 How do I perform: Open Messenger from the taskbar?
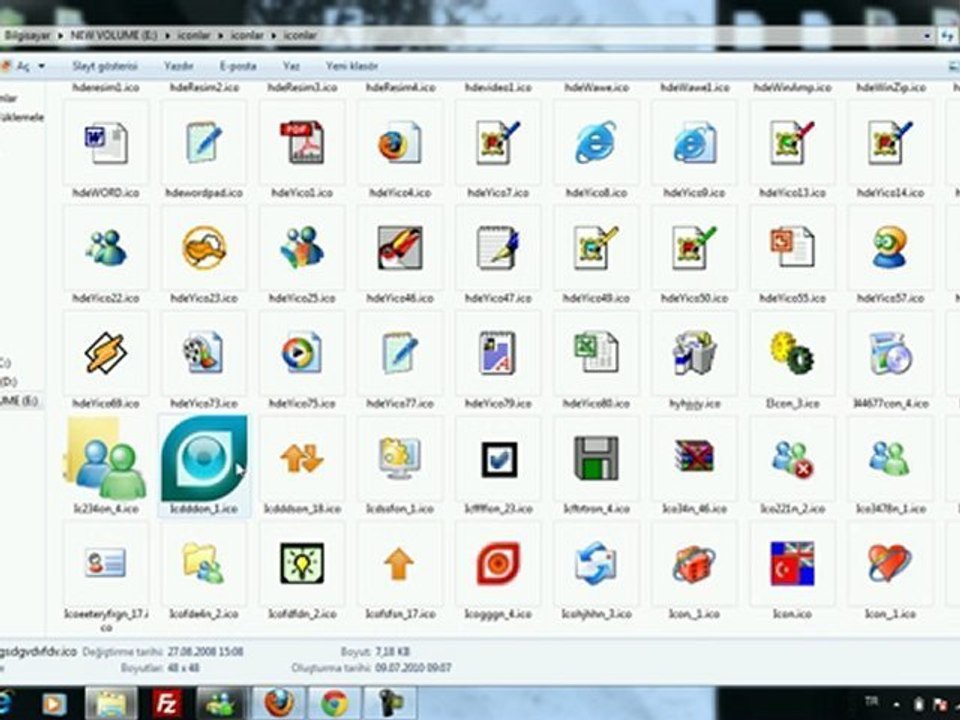click(x=222, y=703)
